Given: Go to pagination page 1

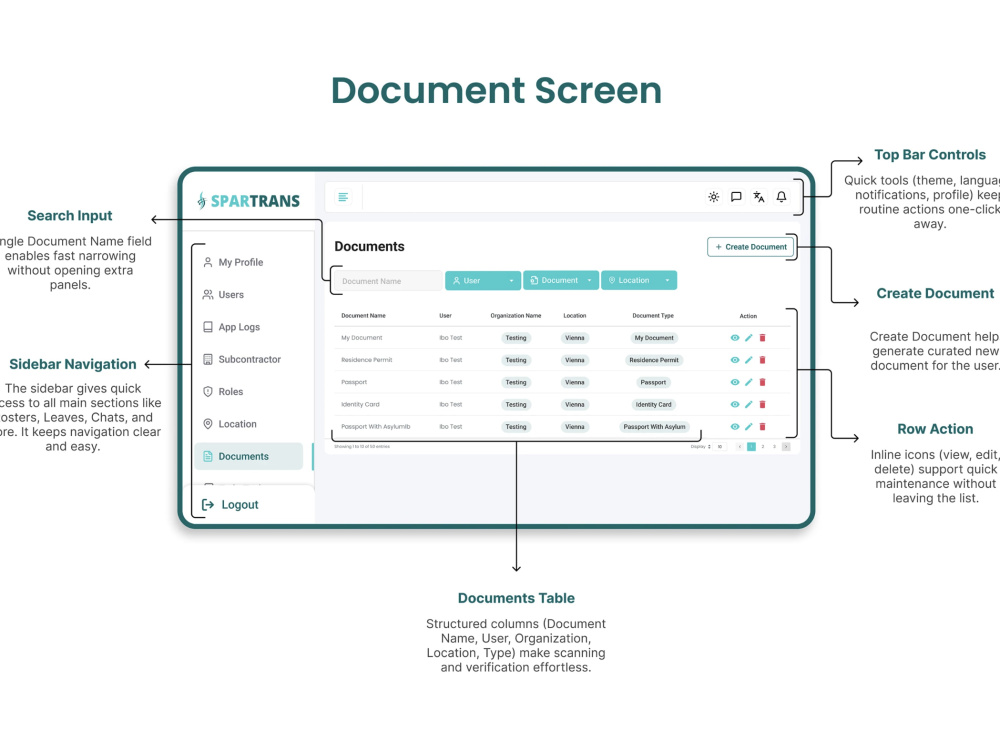Looking at the screenshot, I should coord(751,446).
